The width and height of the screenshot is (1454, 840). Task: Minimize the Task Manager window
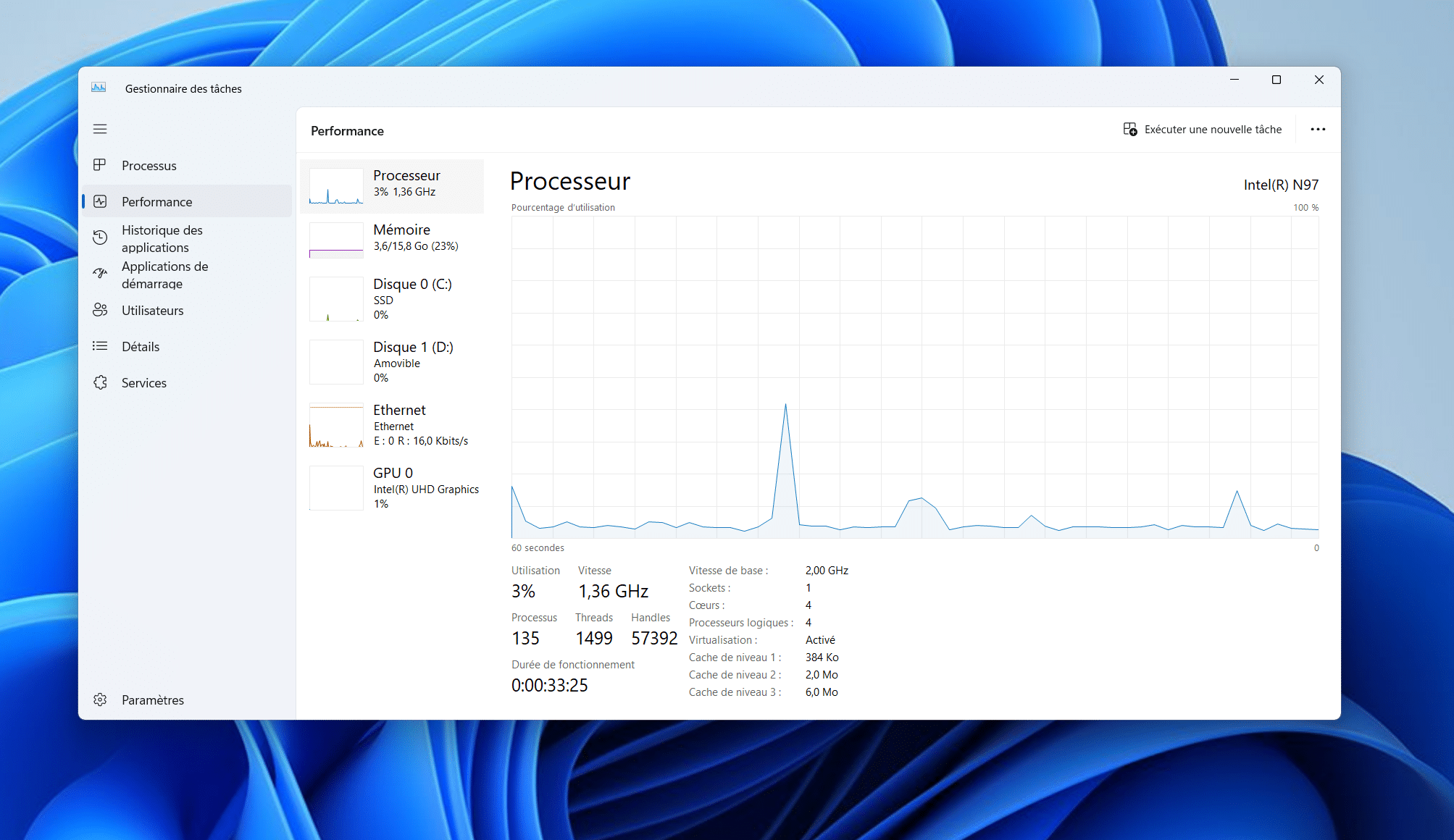[x=1234, y=80]
